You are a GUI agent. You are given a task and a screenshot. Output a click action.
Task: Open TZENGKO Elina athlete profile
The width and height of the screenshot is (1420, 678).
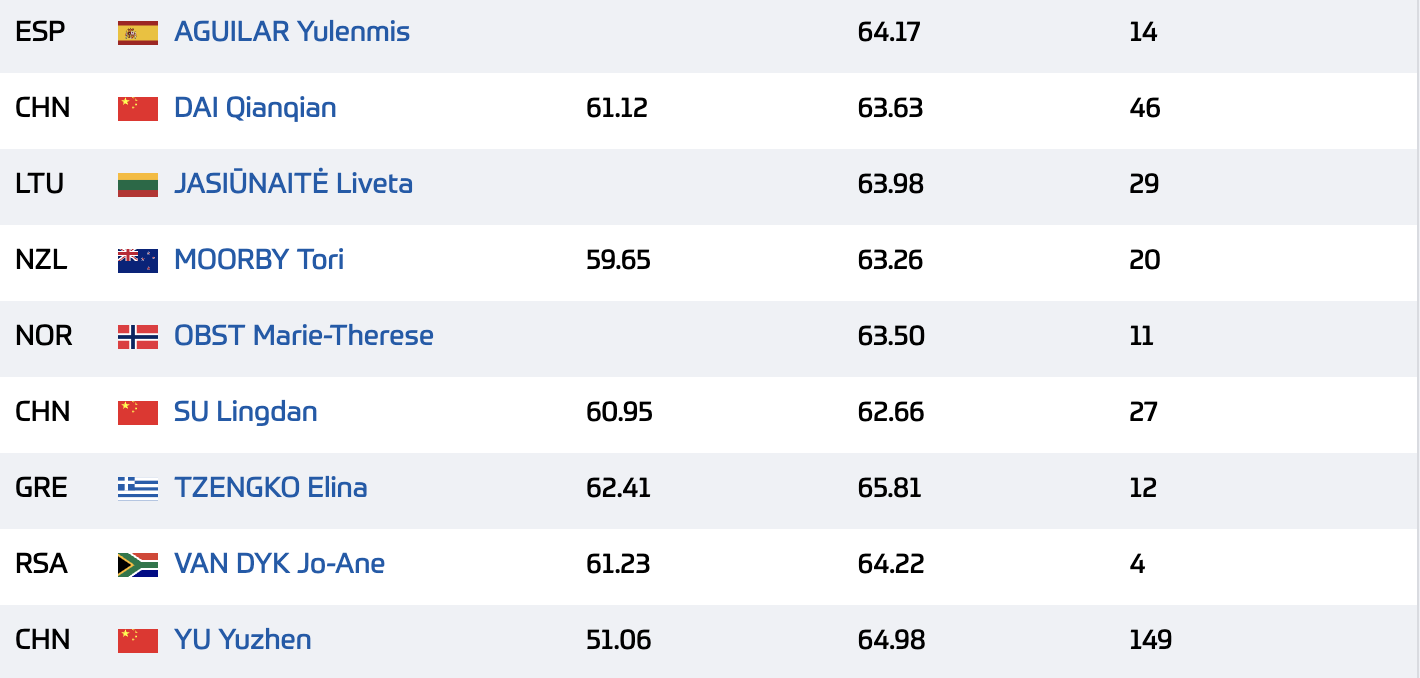click(271, 488)
